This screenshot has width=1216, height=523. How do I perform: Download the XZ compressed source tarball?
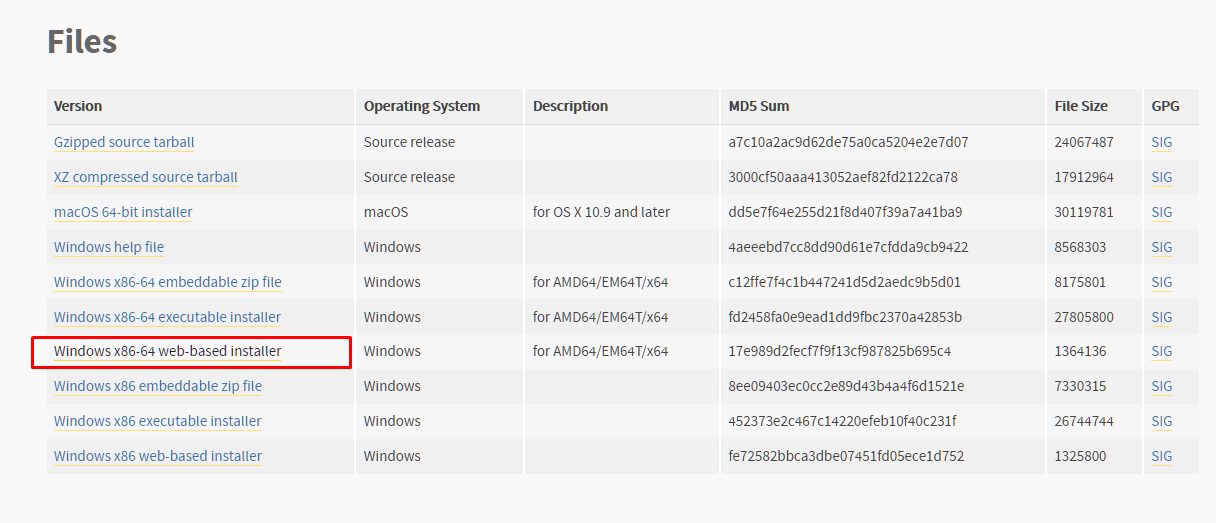click(x=145, y=177)
